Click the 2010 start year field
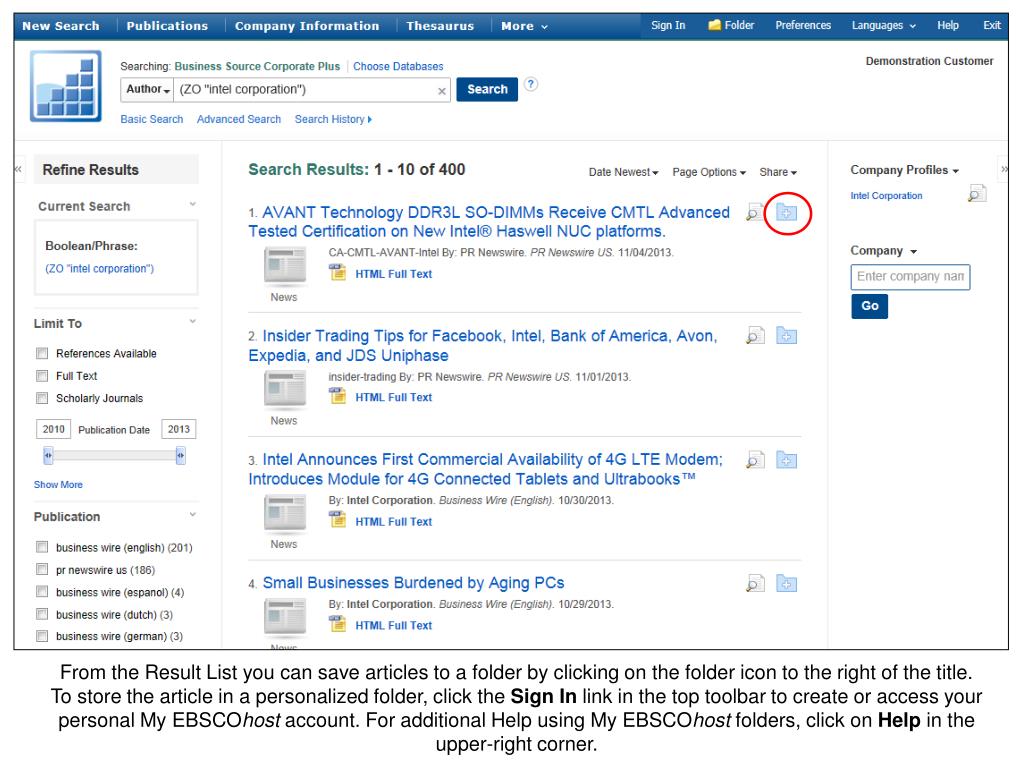 click(x=53, y=429)
